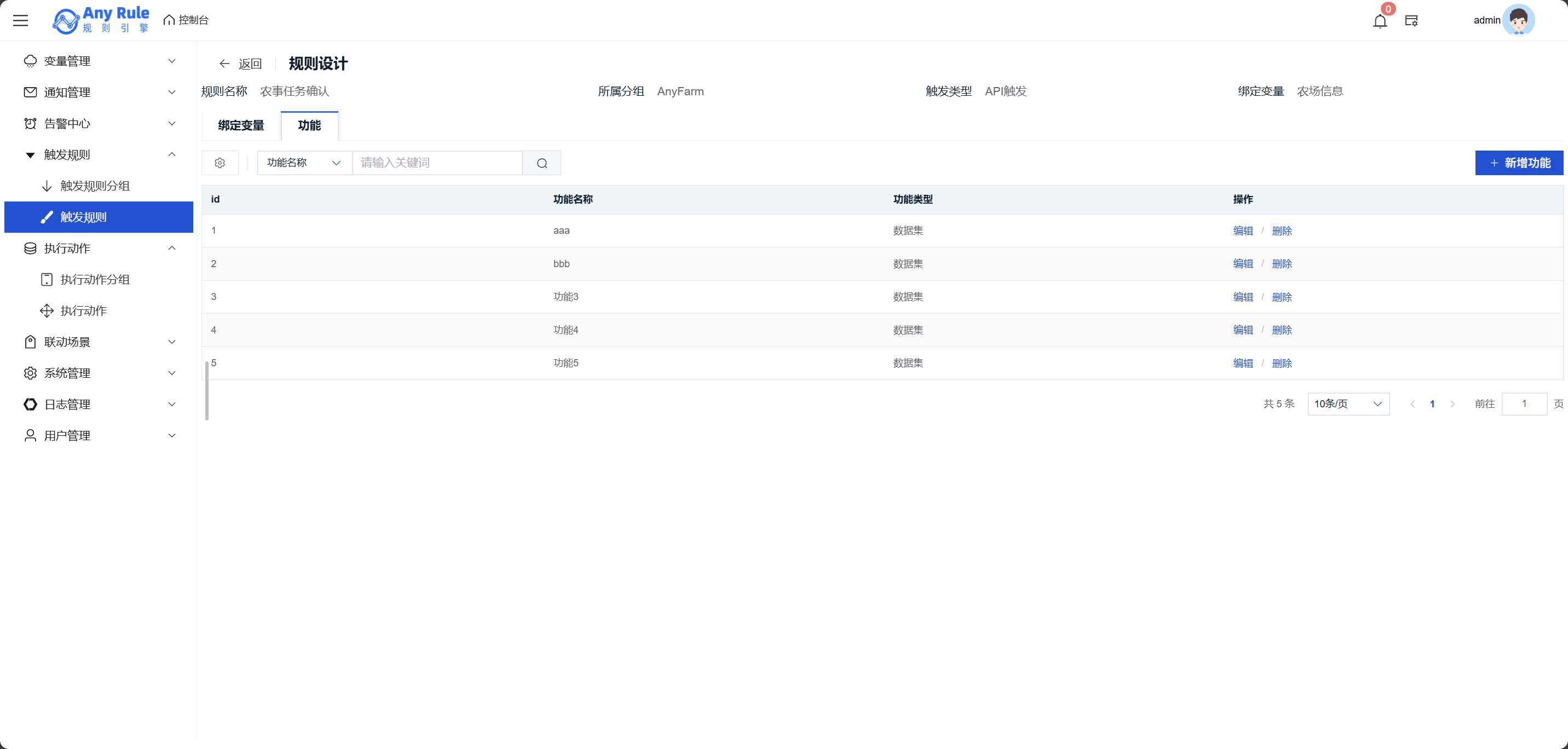Image resolution: width=1568 pixels, height=749 pixels.
Task: Click the keyword search input field
Action: 437,163
